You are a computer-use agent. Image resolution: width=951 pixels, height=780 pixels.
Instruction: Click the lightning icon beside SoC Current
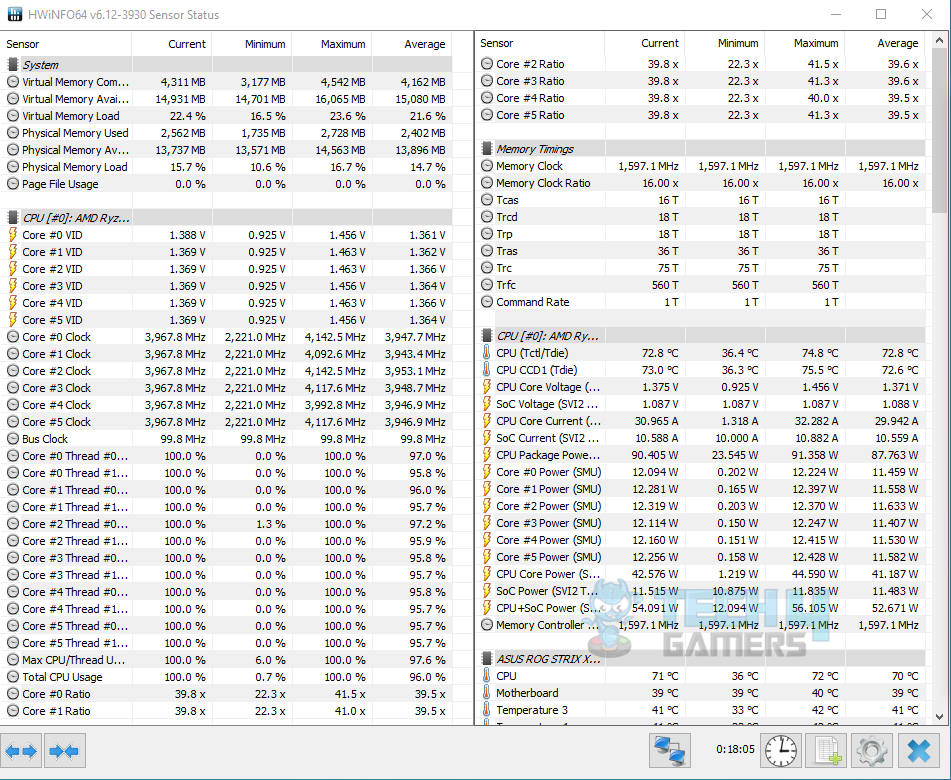[486, 438]
